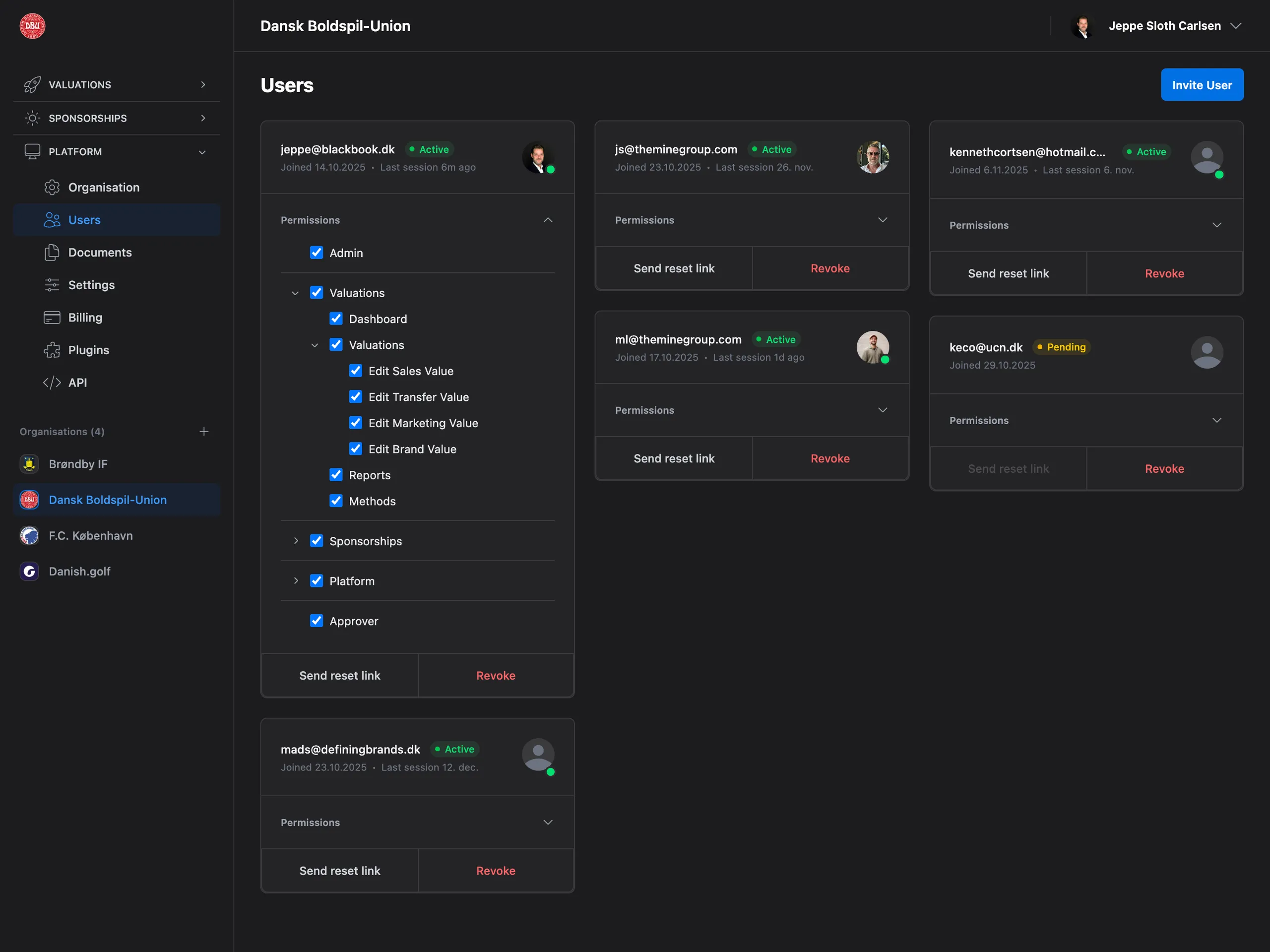
Task: Click the Billing card icon
Action: tap(52, 317)
